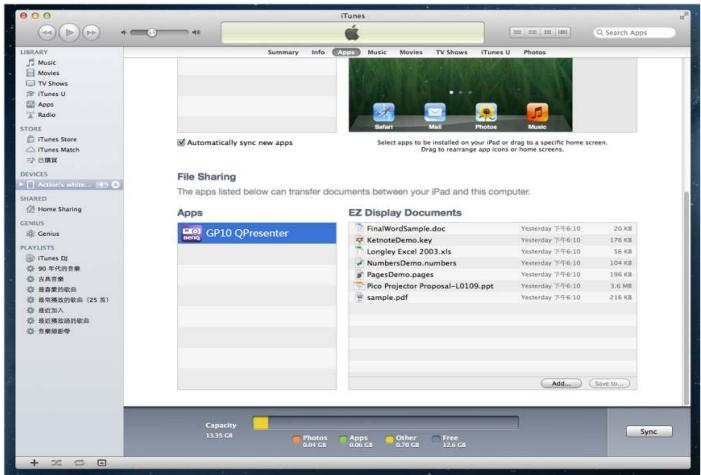Screen dimensions: 701x475
Task: Toggle repeat at the bottom bar
Action: [79, 463]
